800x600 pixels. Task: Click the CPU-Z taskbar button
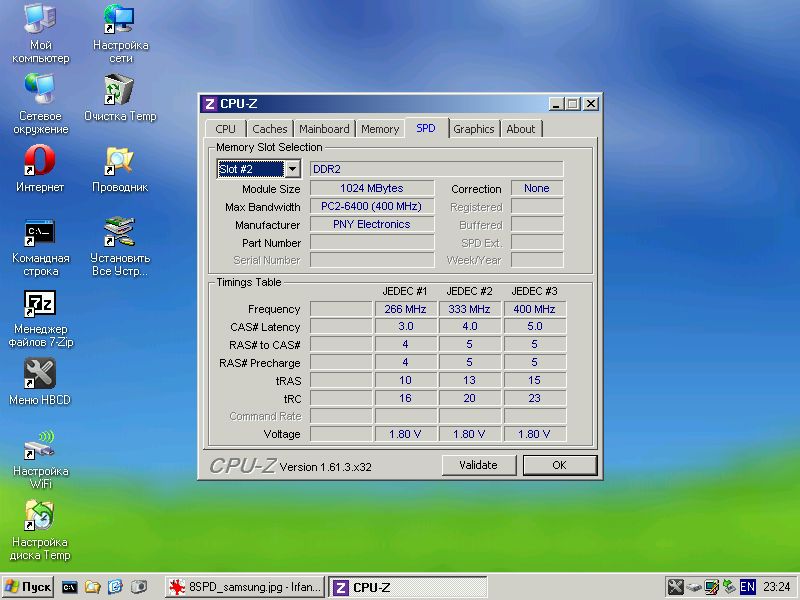tap(408, 587)
